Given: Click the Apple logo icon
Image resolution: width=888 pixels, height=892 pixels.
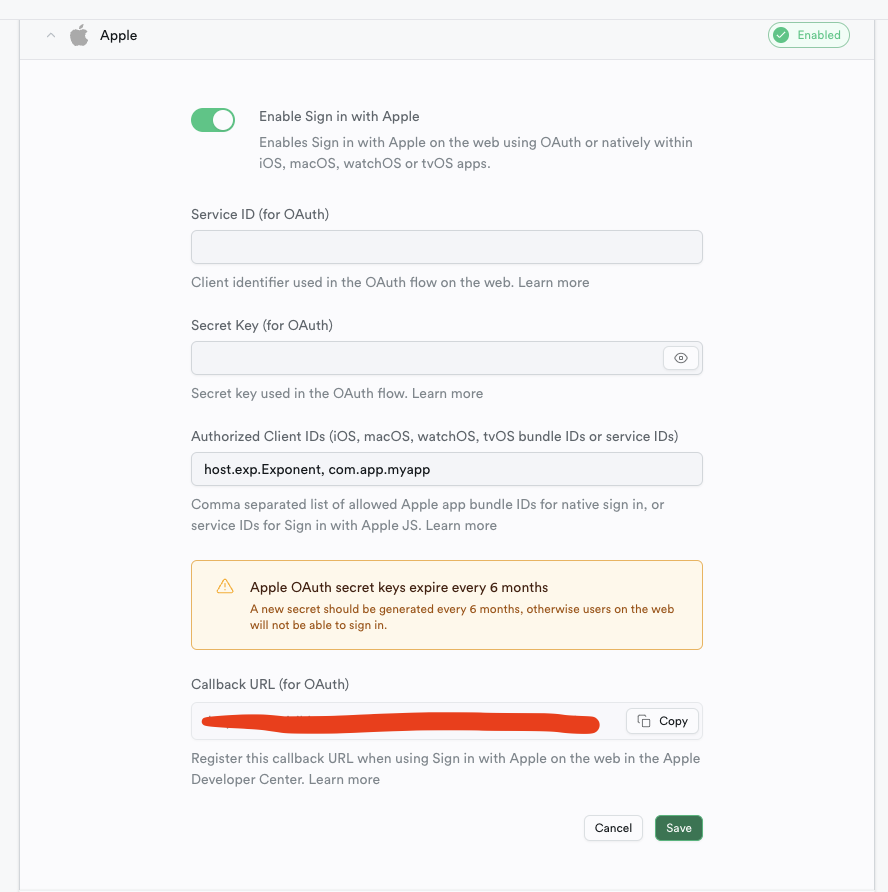Looking at the screenshot, I should click(79, 34).
